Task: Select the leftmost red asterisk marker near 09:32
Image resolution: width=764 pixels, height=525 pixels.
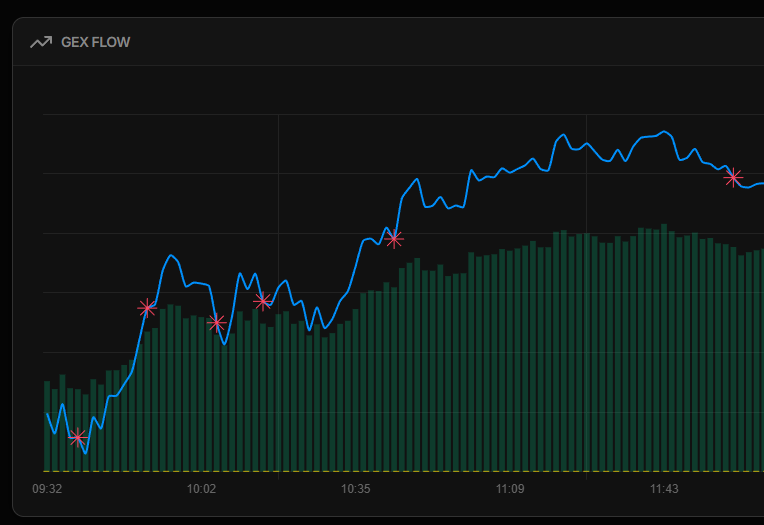Action: click(78, 437)
